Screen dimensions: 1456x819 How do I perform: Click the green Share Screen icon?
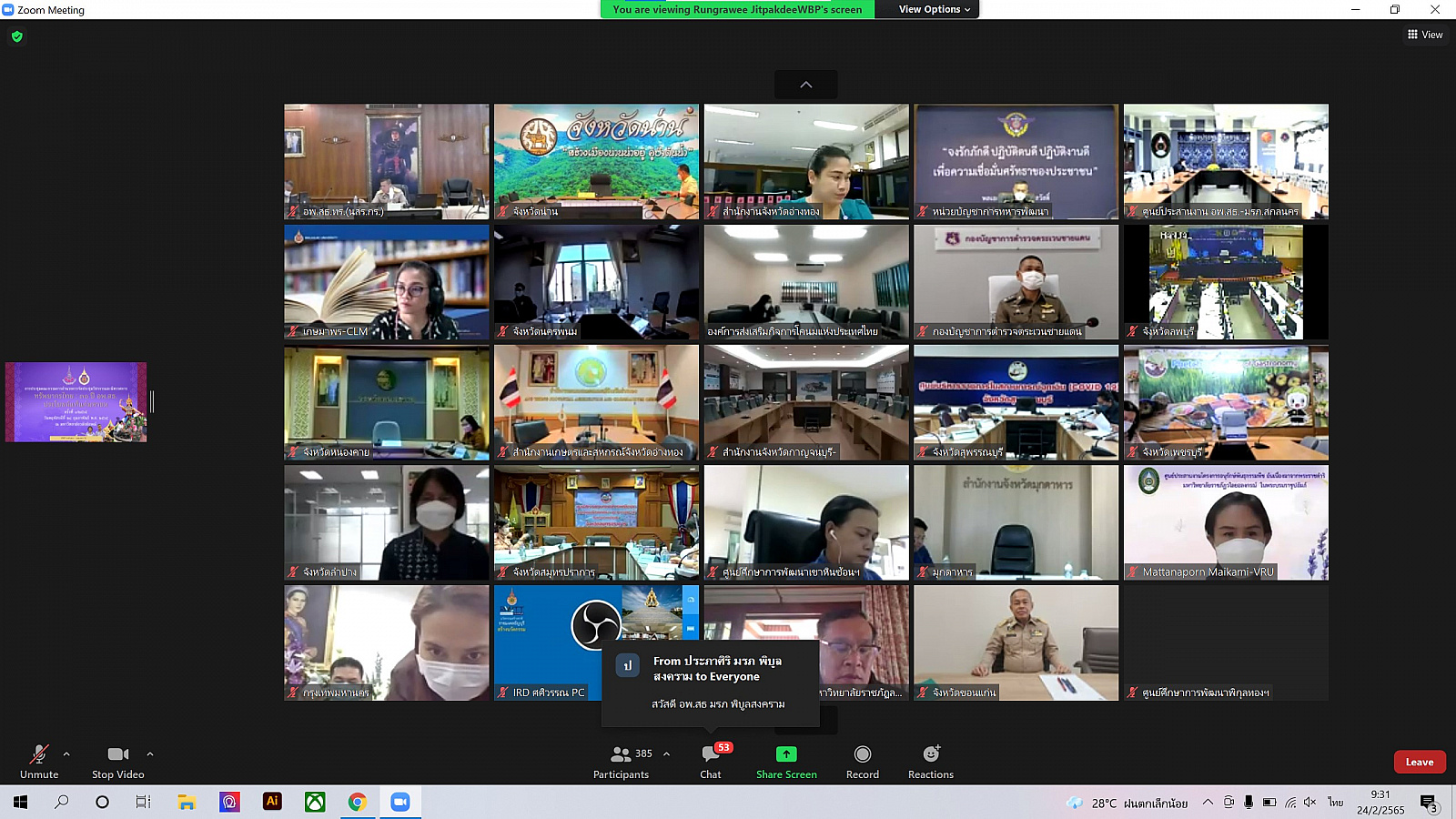786,754
